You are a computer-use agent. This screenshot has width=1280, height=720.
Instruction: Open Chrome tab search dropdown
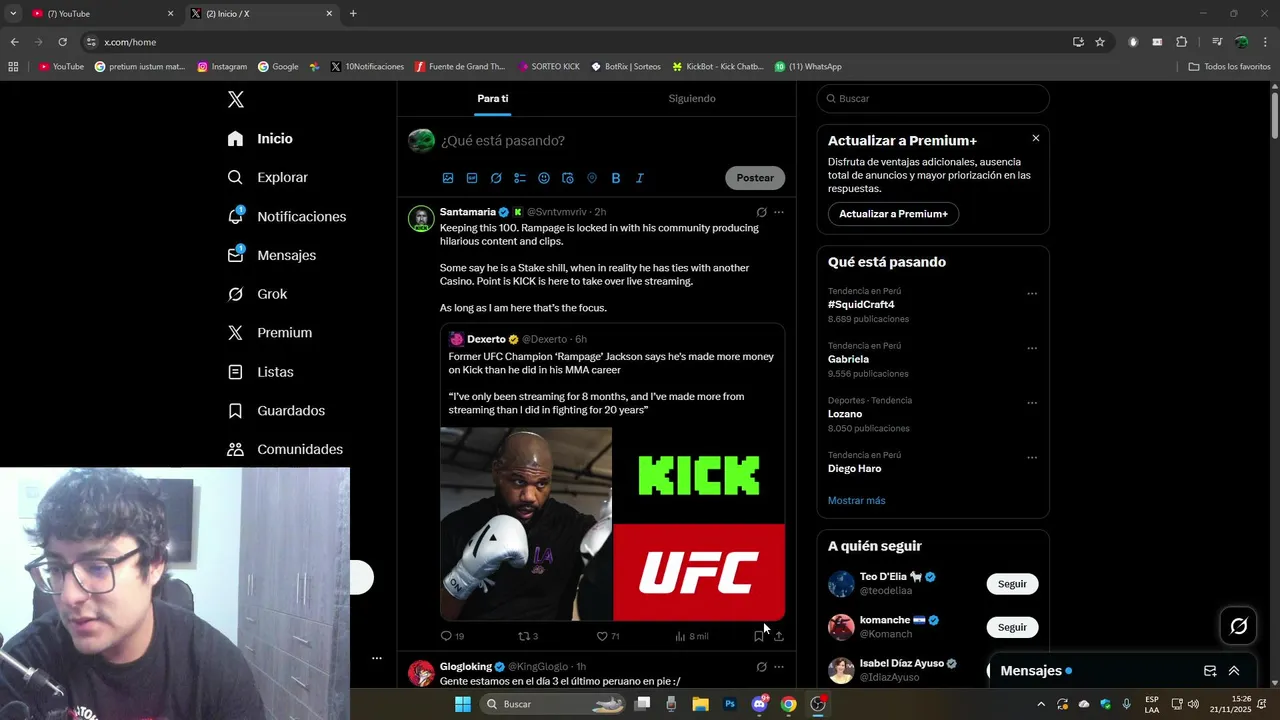13,13
